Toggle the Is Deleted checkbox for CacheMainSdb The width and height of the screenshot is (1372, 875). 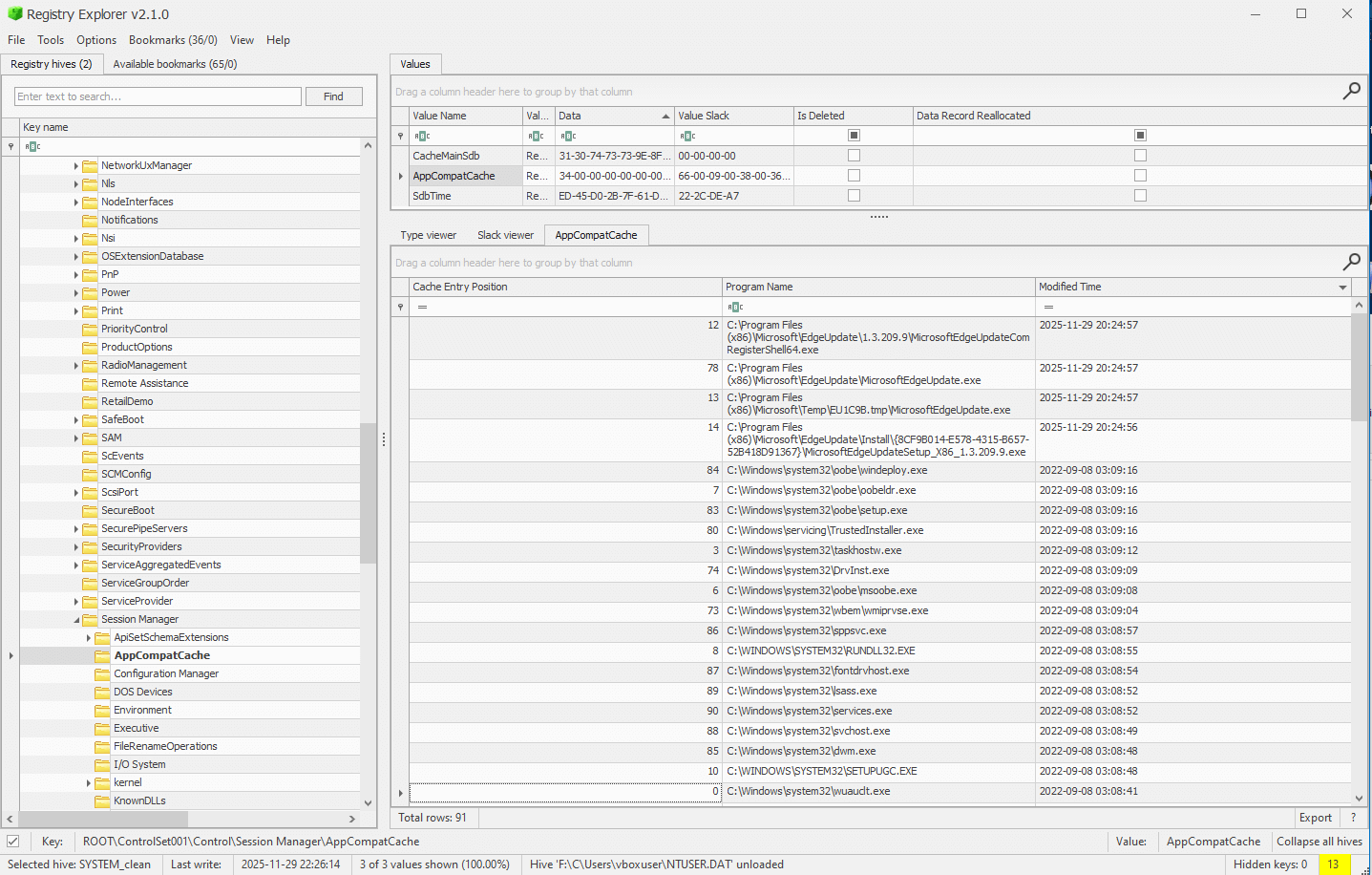click(x=853, y=155)
